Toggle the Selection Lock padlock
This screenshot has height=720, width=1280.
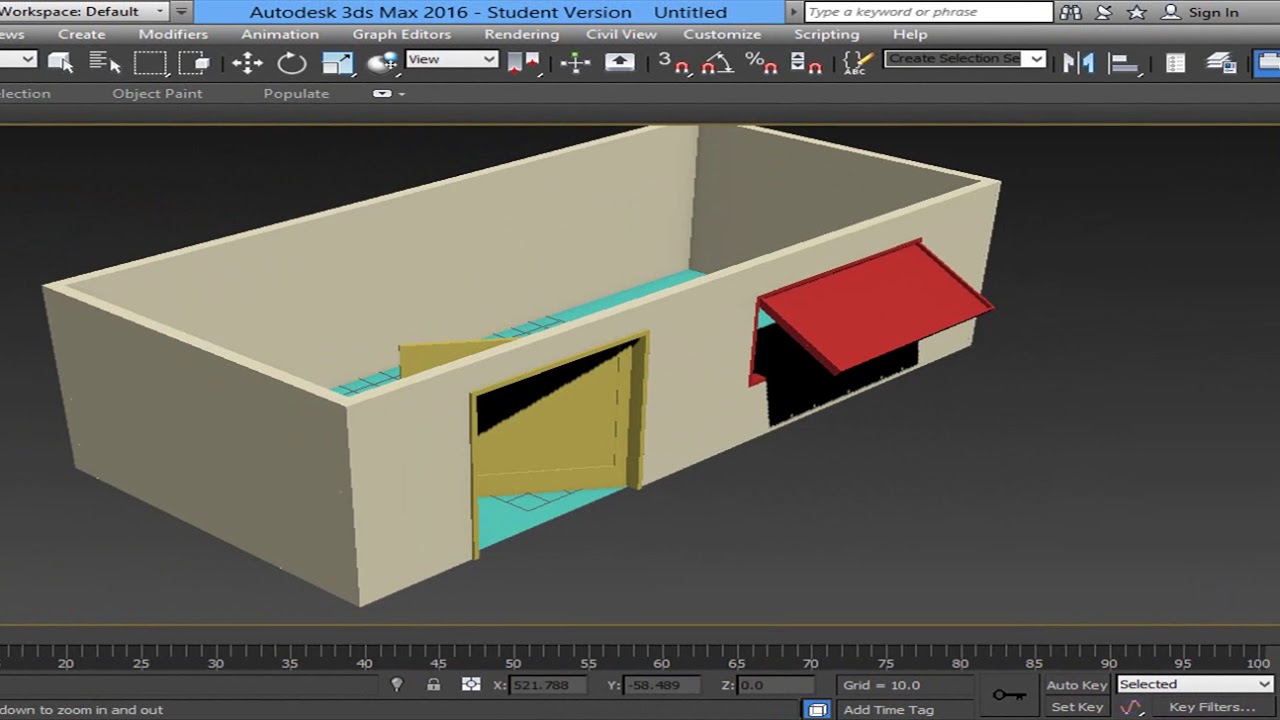pos(433,685)
